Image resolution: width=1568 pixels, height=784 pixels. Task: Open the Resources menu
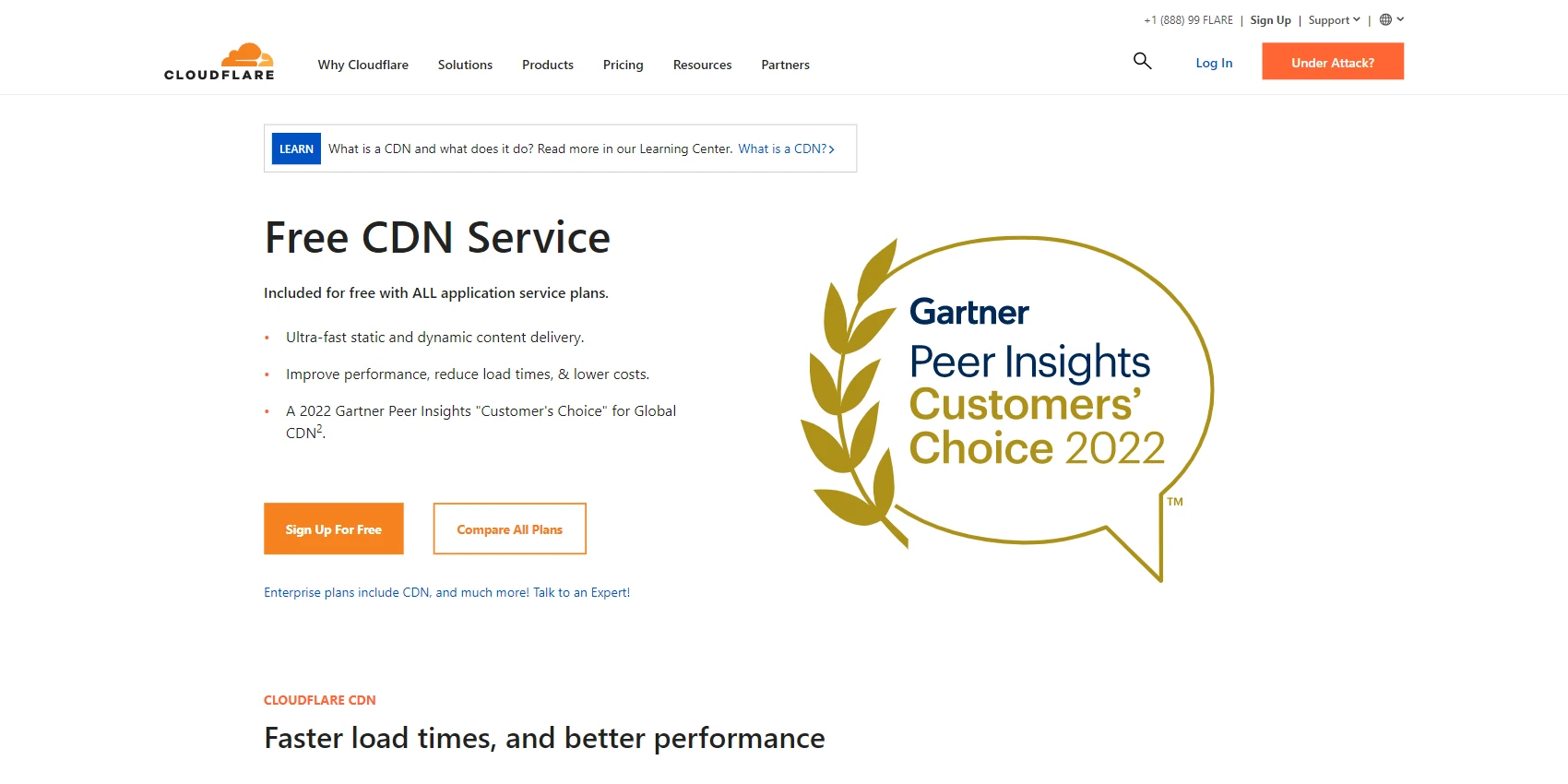[x=702, y=65]
